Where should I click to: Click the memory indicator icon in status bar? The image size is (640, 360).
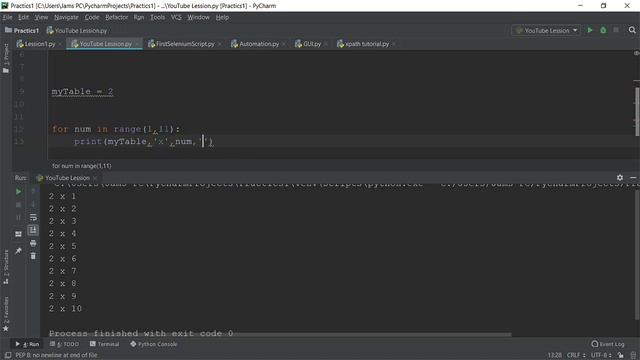pyautogui.click(x=633, y=356)
